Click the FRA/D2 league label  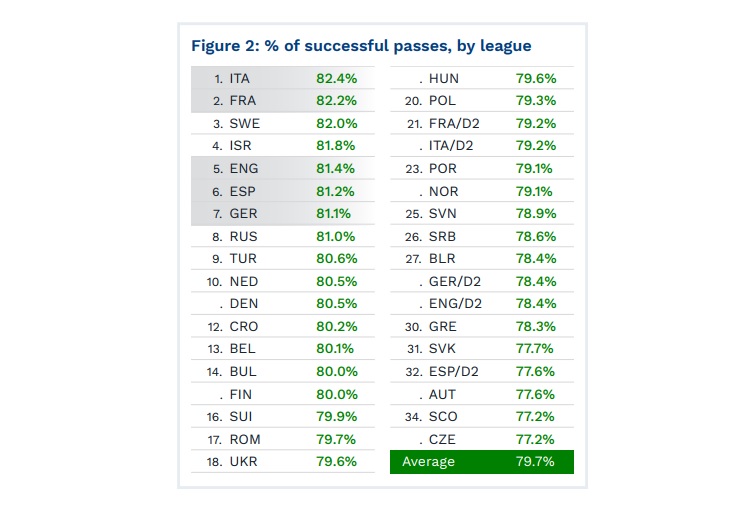455,123
